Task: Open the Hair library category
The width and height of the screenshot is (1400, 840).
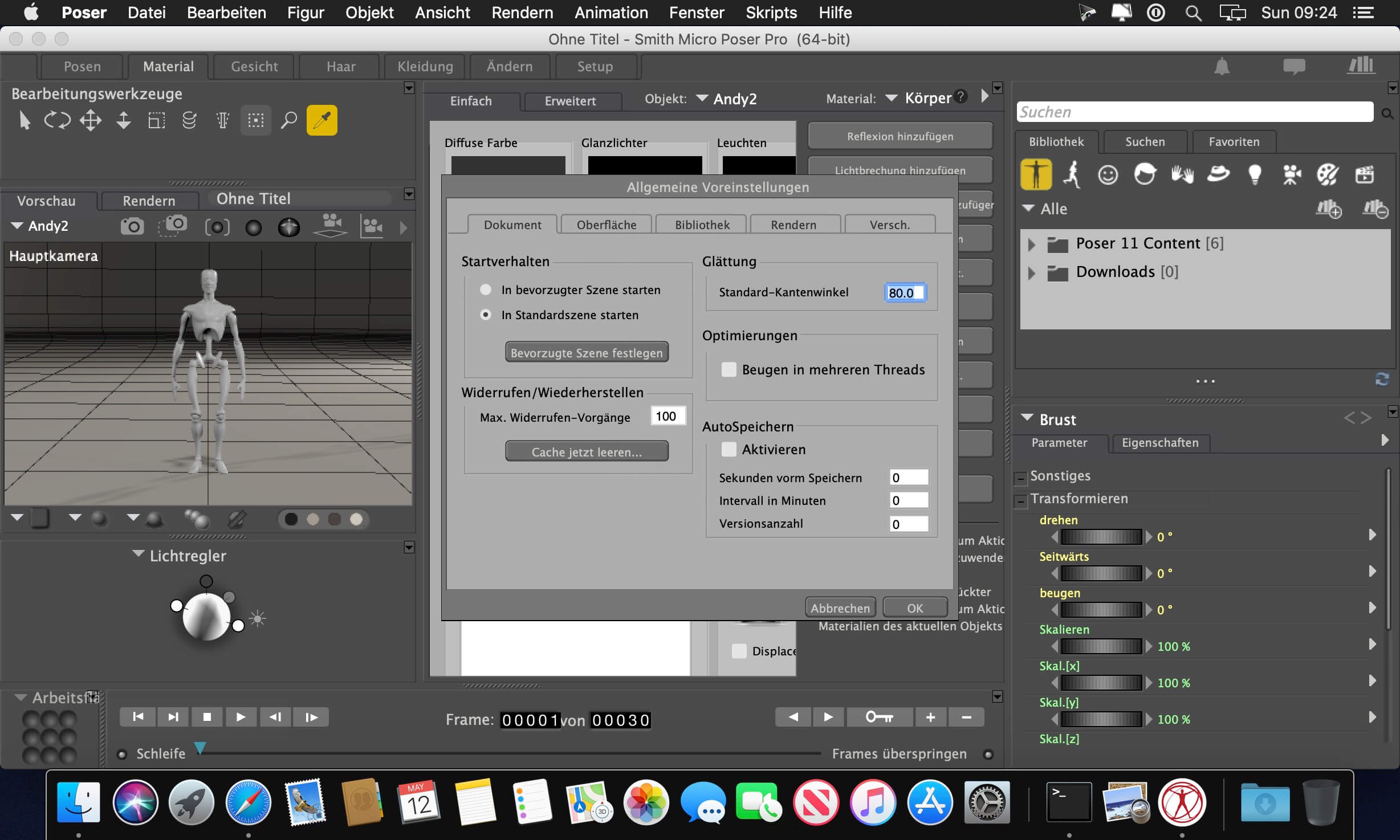Action: [x=1145, y=174]
